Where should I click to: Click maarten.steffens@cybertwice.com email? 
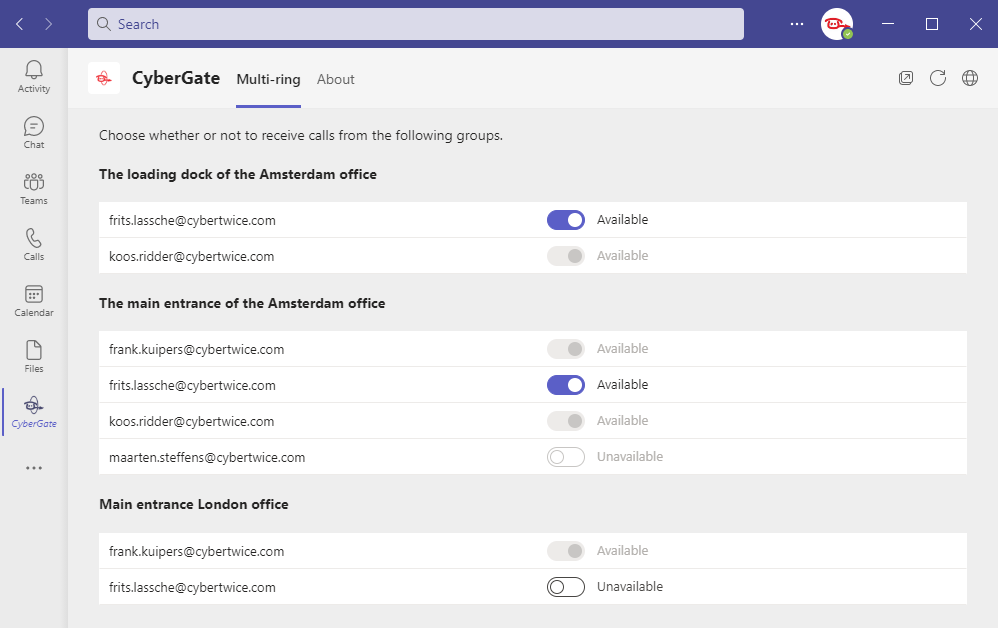(x=207, y=457)
